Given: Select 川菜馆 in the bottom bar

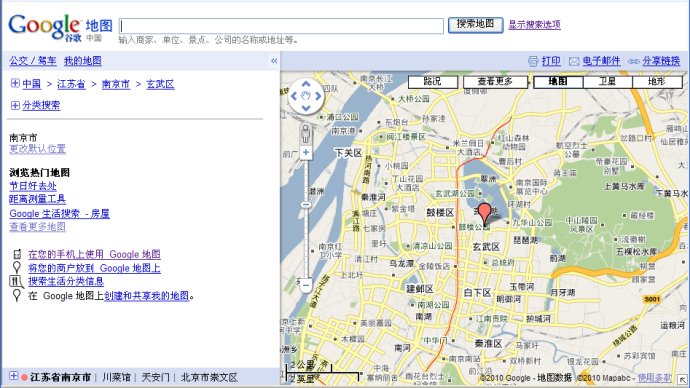Looking at the screenshot, I should coord(117,377).
